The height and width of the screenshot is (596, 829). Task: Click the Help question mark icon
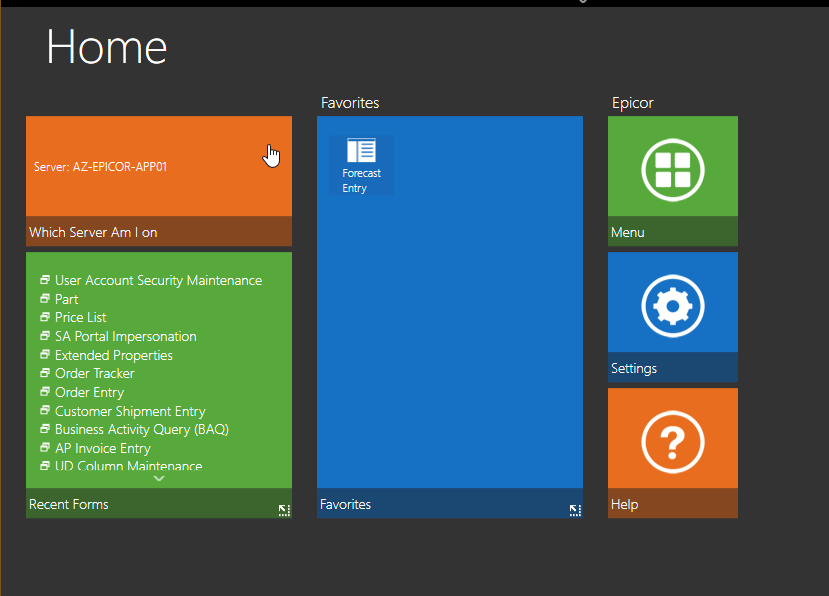point(673,442)
